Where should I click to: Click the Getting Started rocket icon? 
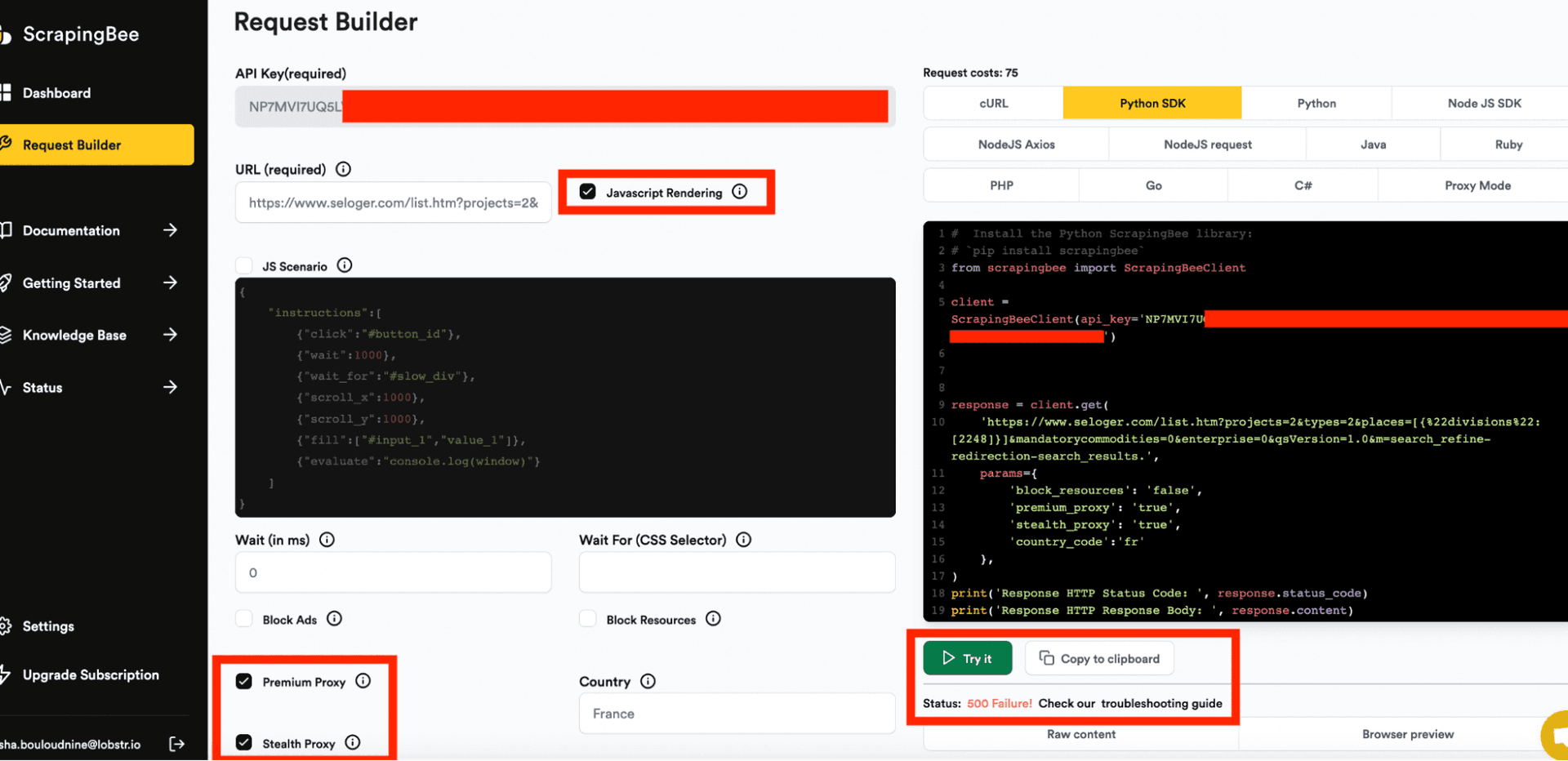coord(6,283)
